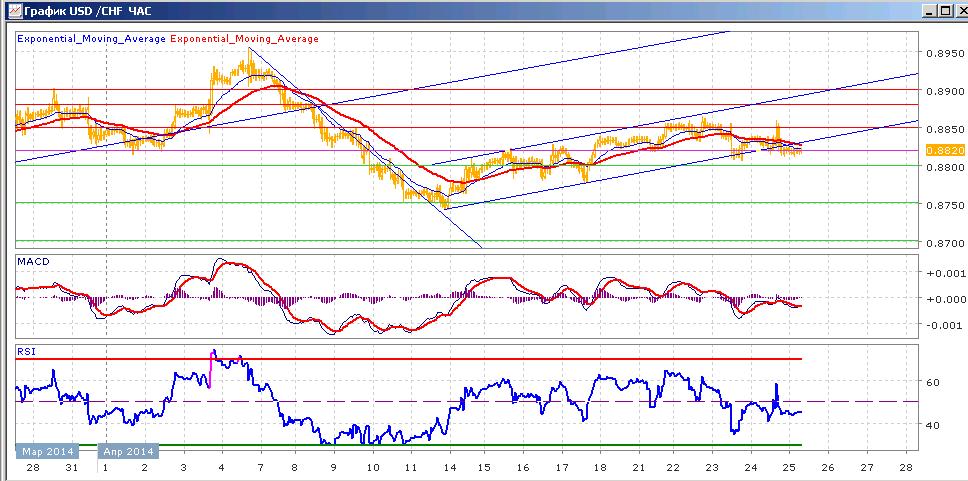The height and width of the screenshot is (481, 968).
Task: Click the RSI 40 scale label
Action: click(x=933, y=425)
